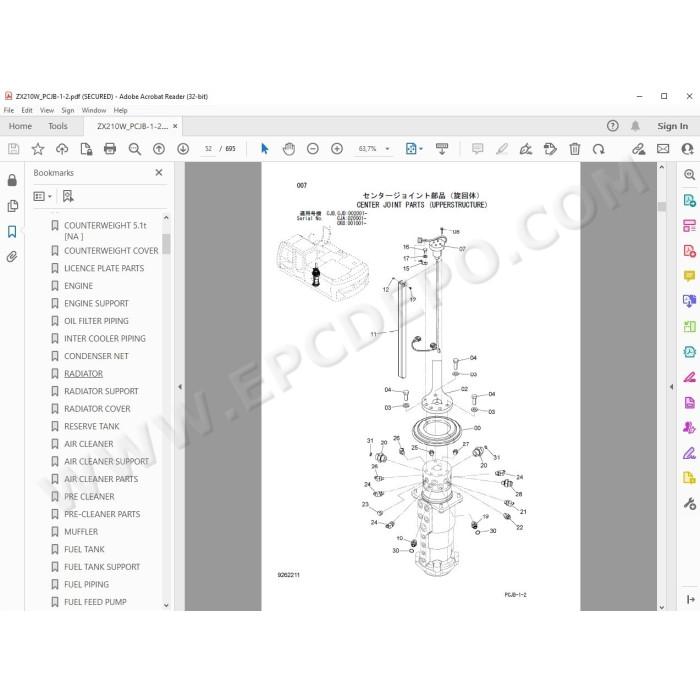
Task: Rotate the page view icon
Action: [599, 149]
